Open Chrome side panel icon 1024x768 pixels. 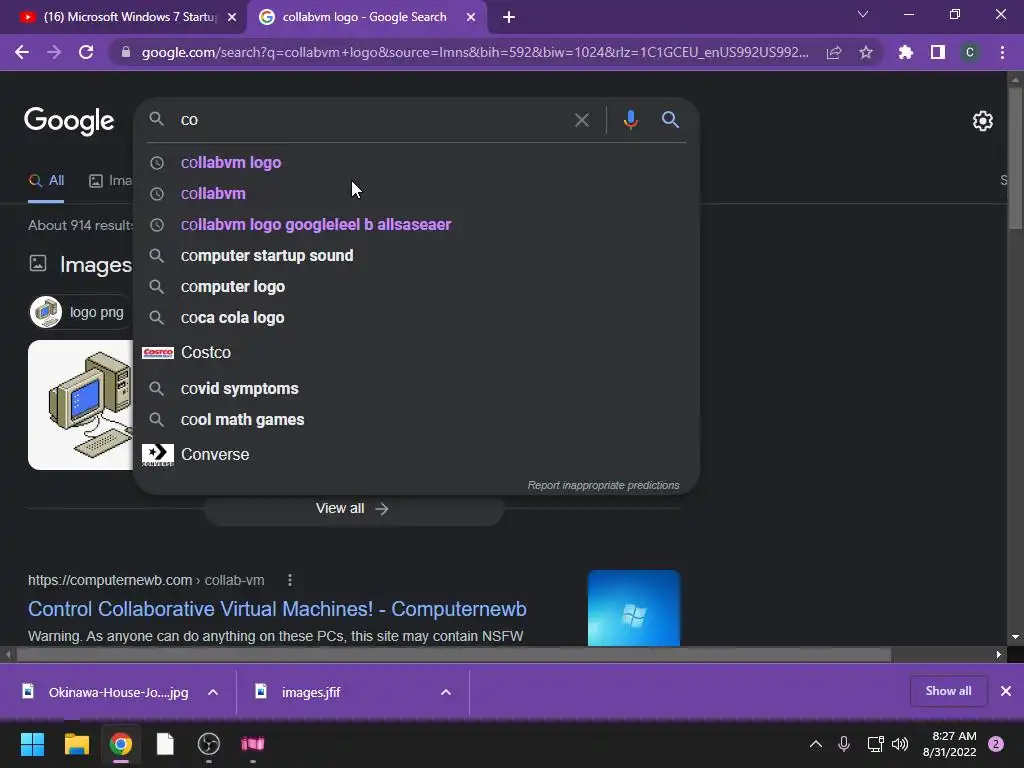[x=938, y=52]
